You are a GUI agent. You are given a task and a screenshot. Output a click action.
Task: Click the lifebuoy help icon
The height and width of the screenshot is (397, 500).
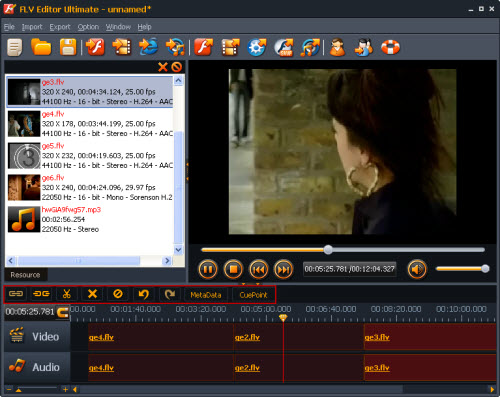390,47
